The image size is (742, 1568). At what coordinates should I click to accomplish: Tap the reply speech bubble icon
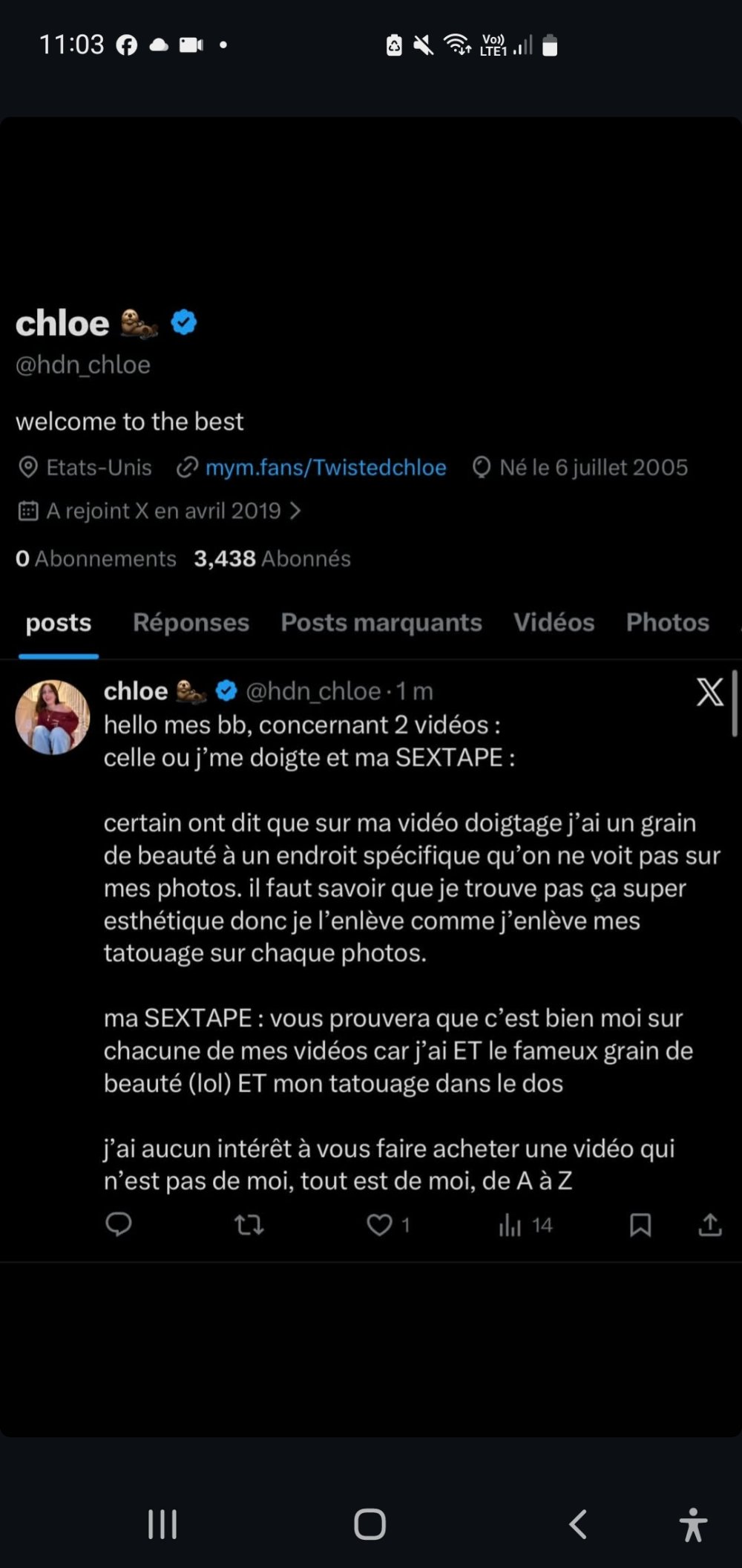(119, 1224)
